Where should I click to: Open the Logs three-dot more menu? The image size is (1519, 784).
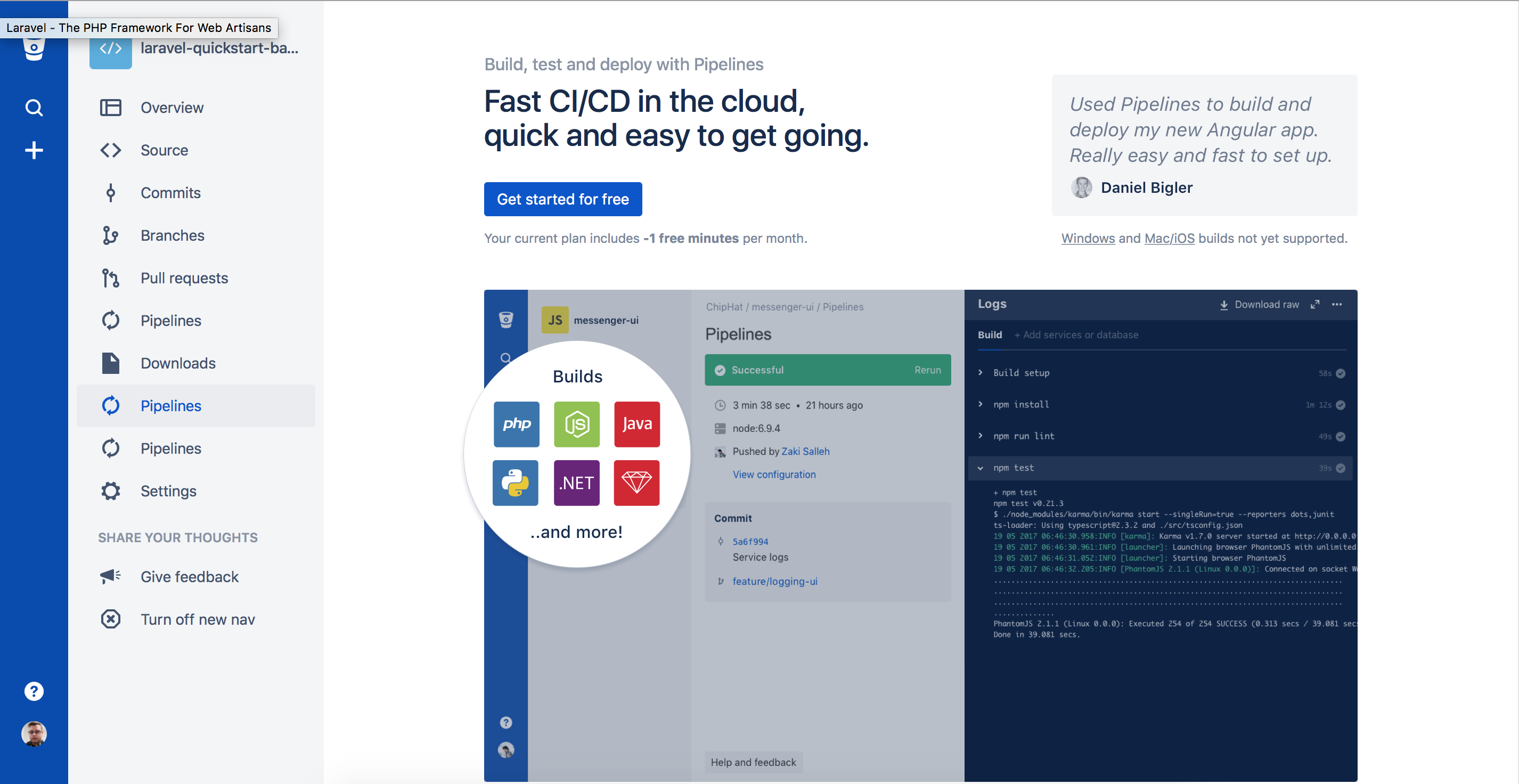click(1337, 304)
